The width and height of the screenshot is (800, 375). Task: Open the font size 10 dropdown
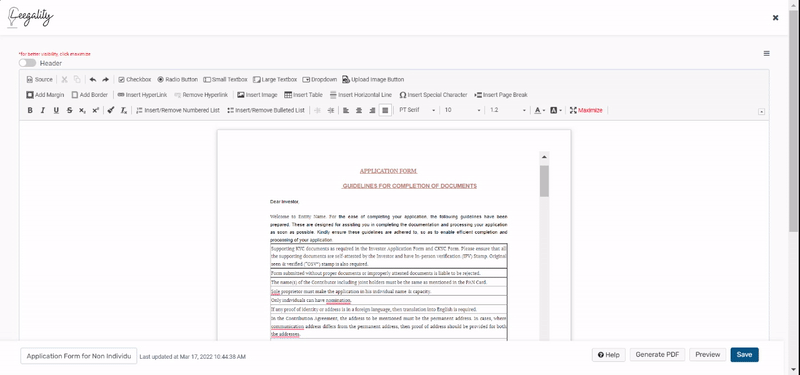[462, 110]
